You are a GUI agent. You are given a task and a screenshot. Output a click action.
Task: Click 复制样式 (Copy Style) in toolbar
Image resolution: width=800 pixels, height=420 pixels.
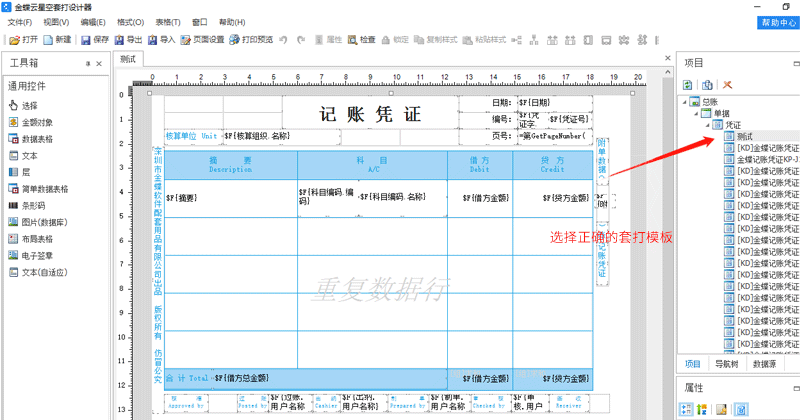(x=436, y=39)
